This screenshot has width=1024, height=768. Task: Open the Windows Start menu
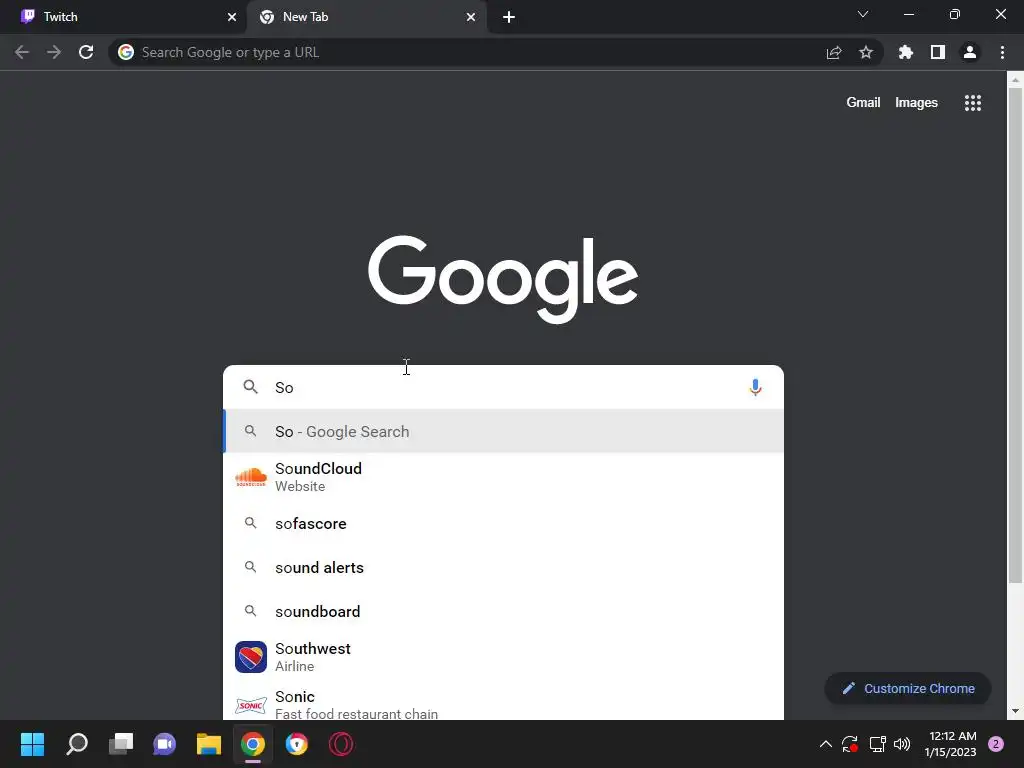click(32, 744)
